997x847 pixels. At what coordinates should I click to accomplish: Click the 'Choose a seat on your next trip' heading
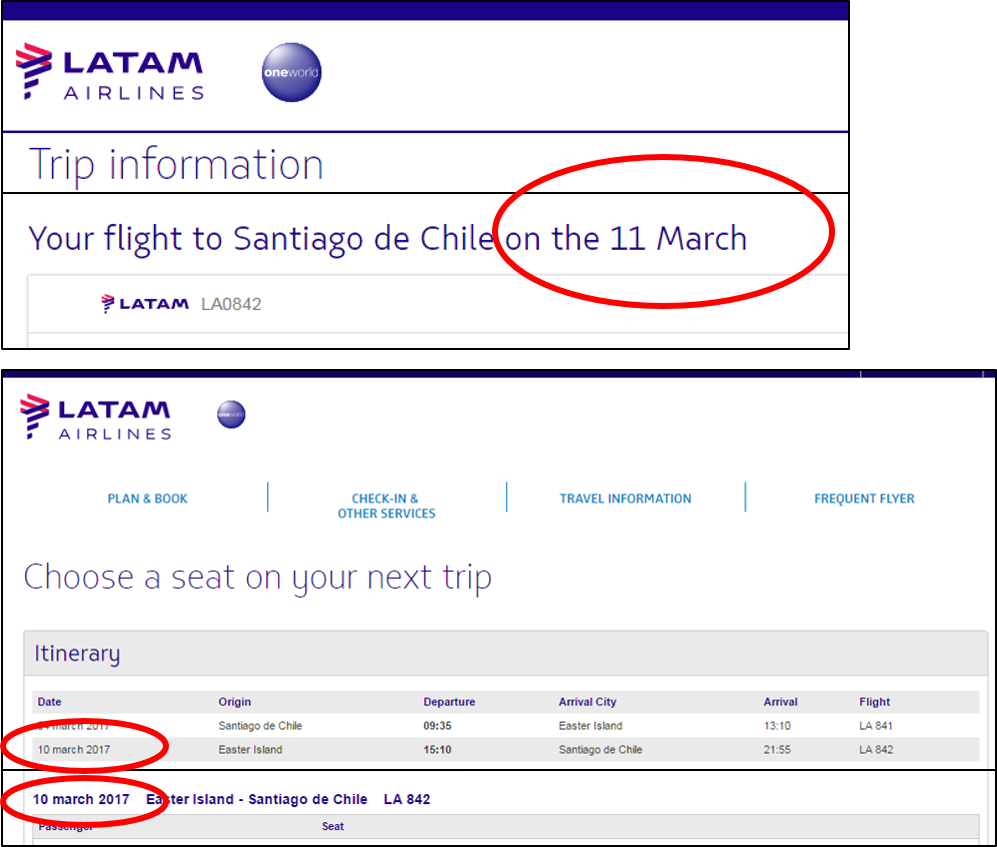[258, 578]
